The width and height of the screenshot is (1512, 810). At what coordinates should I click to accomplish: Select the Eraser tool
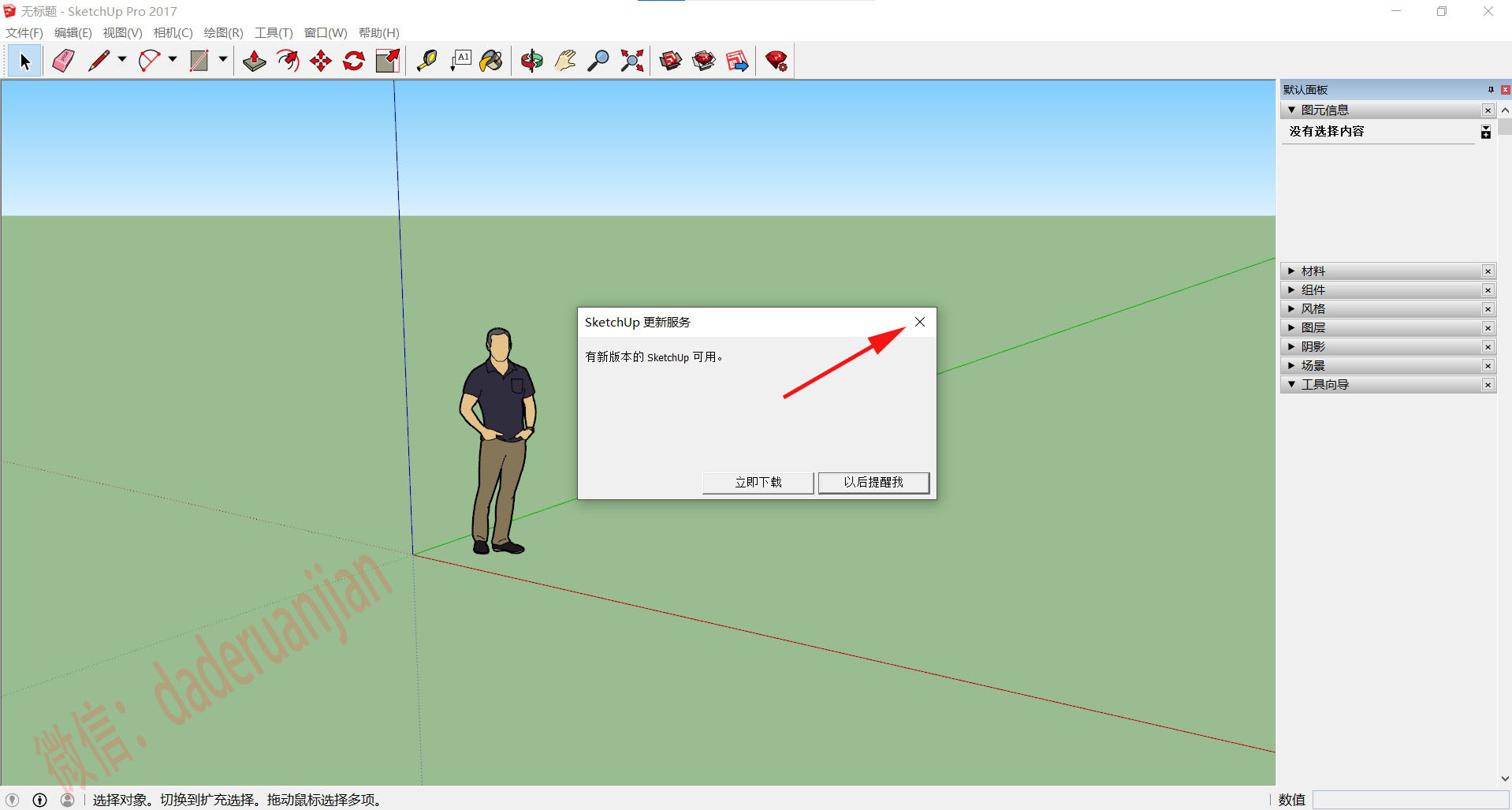click(63, 61)
